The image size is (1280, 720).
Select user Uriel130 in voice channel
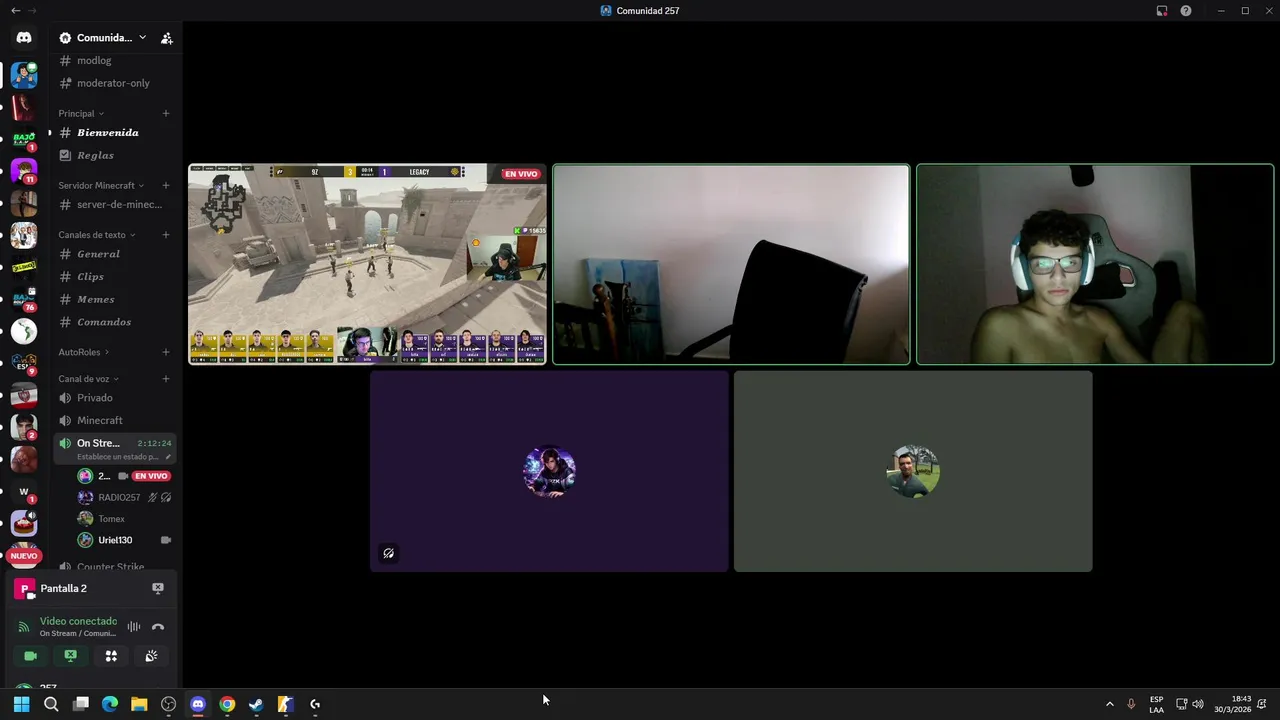pos(115,540)
